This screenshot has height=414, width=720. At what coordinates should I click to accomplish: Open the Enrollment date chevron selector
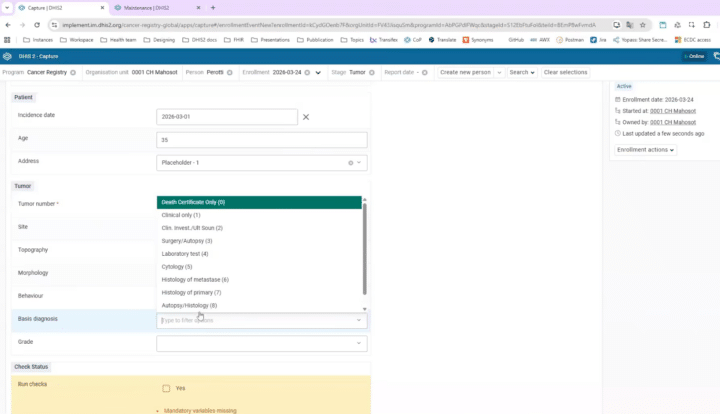click(318, 73)
